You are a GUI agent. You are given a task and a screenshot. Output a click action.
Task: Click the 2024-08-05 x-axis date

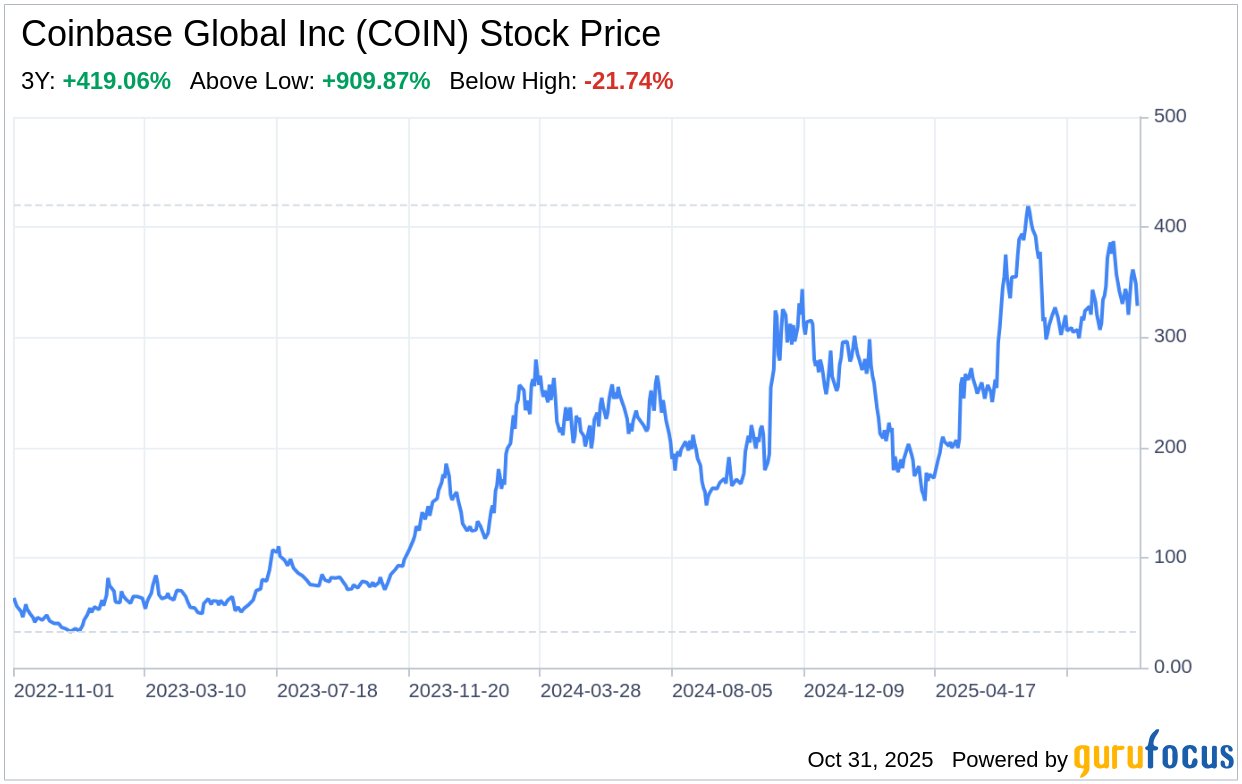pyautogui.click(x=722, y=691)
